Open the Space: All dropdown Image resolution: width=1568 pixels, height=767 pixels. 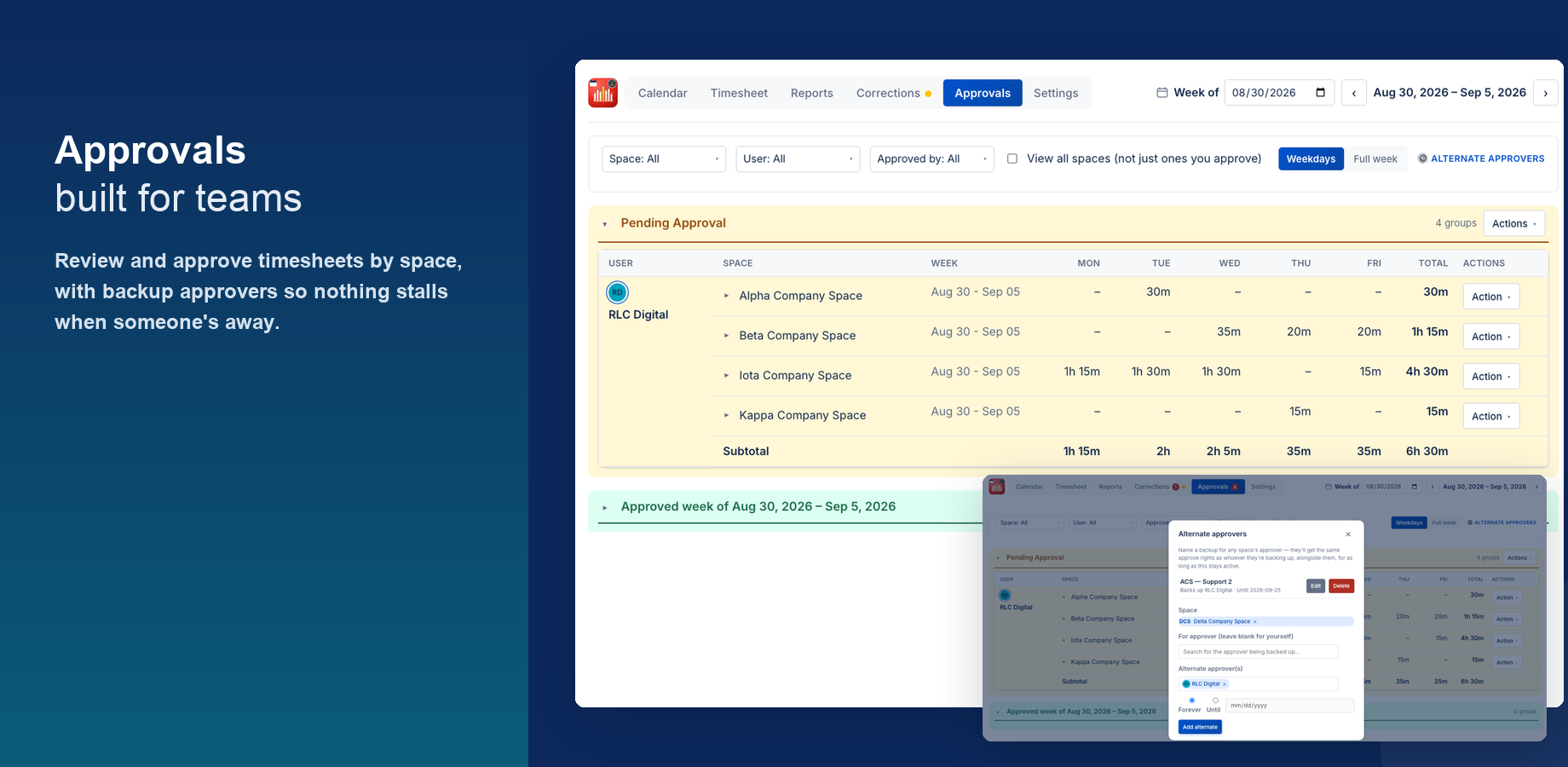point(664,159)
